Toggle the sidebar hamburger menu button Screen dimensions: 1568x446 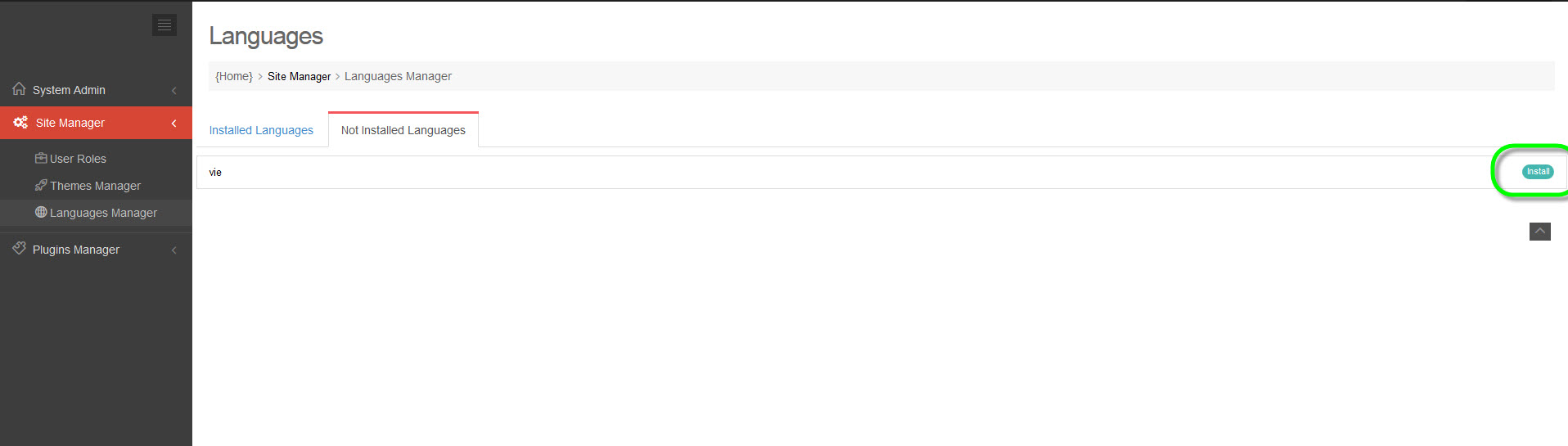coord(164,25)
